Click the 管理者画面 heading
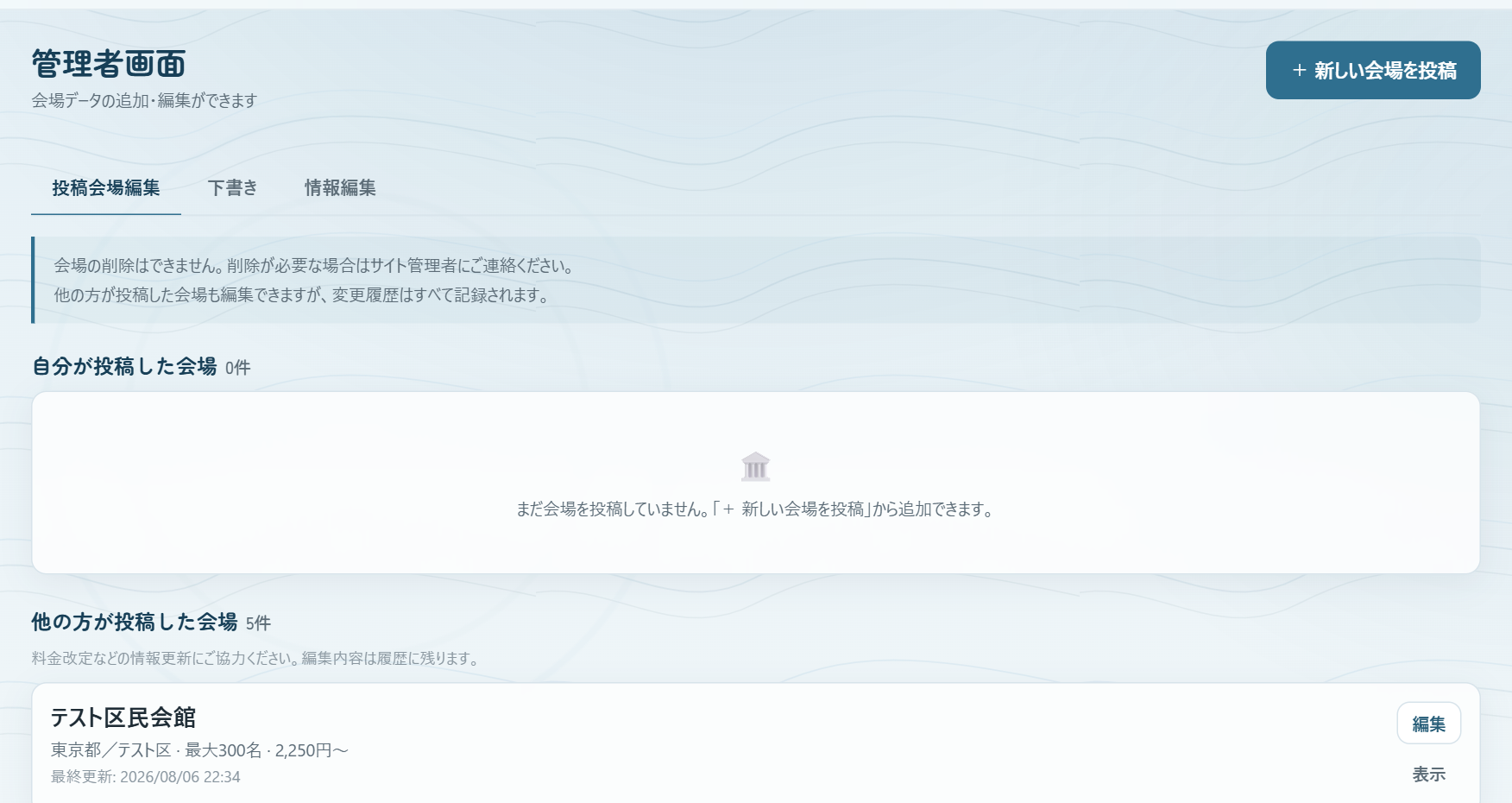Viewport: 1512px width, 803px height. pyautogui.click(x=109, y=63)
